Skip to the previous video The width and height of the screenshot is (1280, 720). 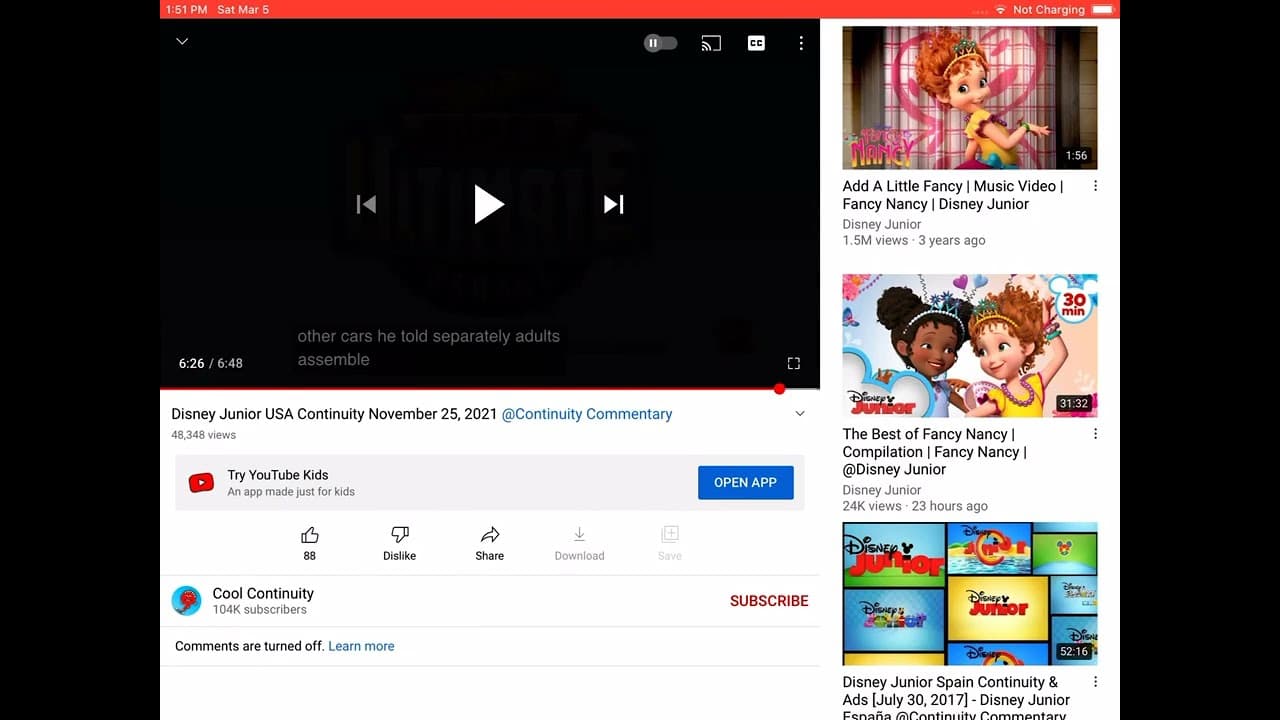366,204
